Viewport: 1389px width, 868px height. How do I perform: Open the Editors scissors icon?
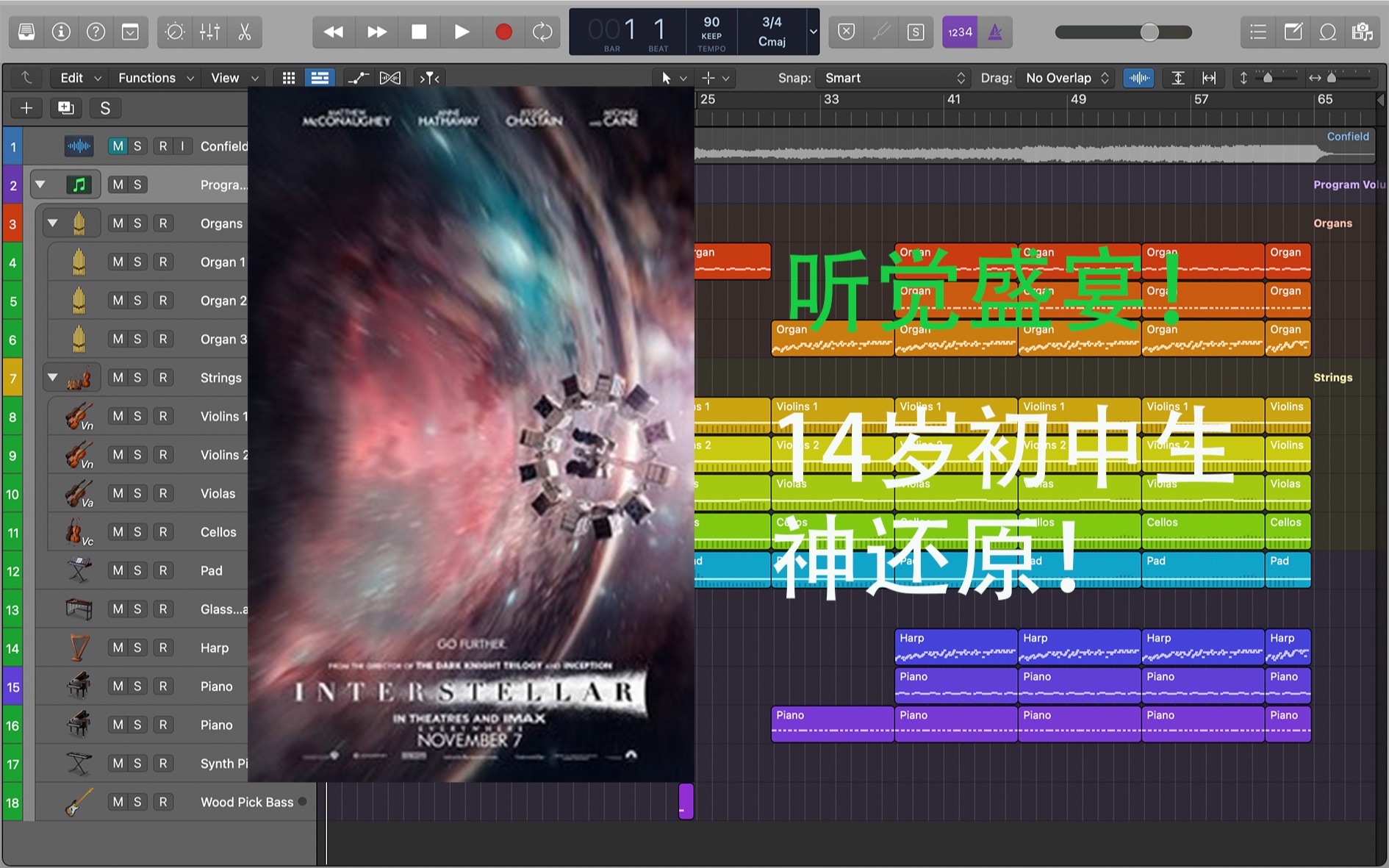(x=245, y=32)
